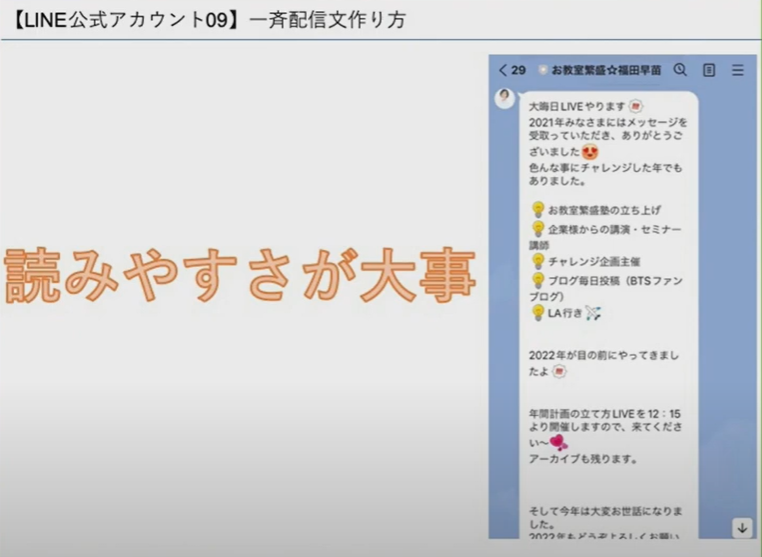Click the emoji after 大晦日LIVEやります
Image resolution: width=762 pixels, height=557 pixels.
coord(636,106)
